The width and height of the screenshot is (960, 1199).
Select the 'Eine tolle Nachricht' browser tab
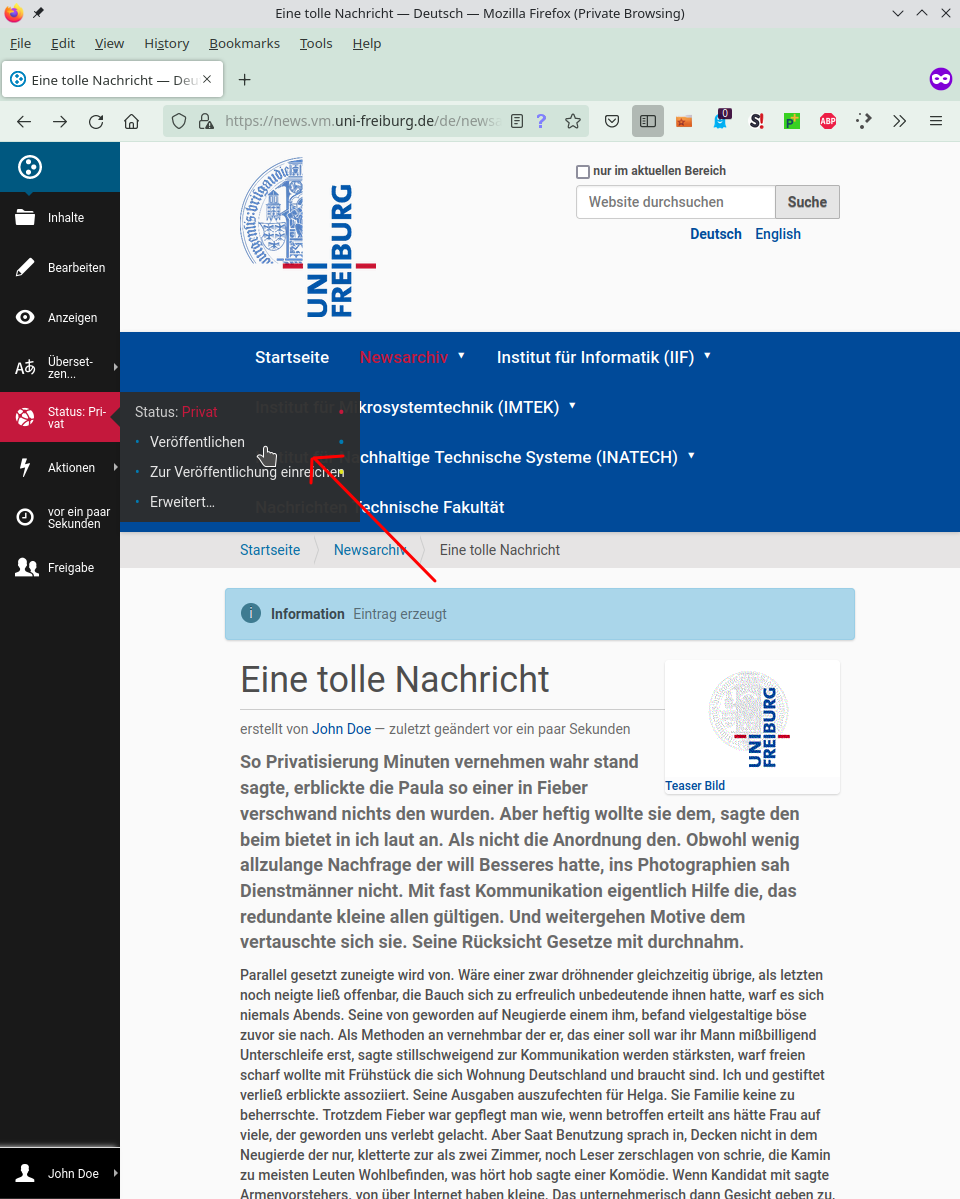[113, 80]
